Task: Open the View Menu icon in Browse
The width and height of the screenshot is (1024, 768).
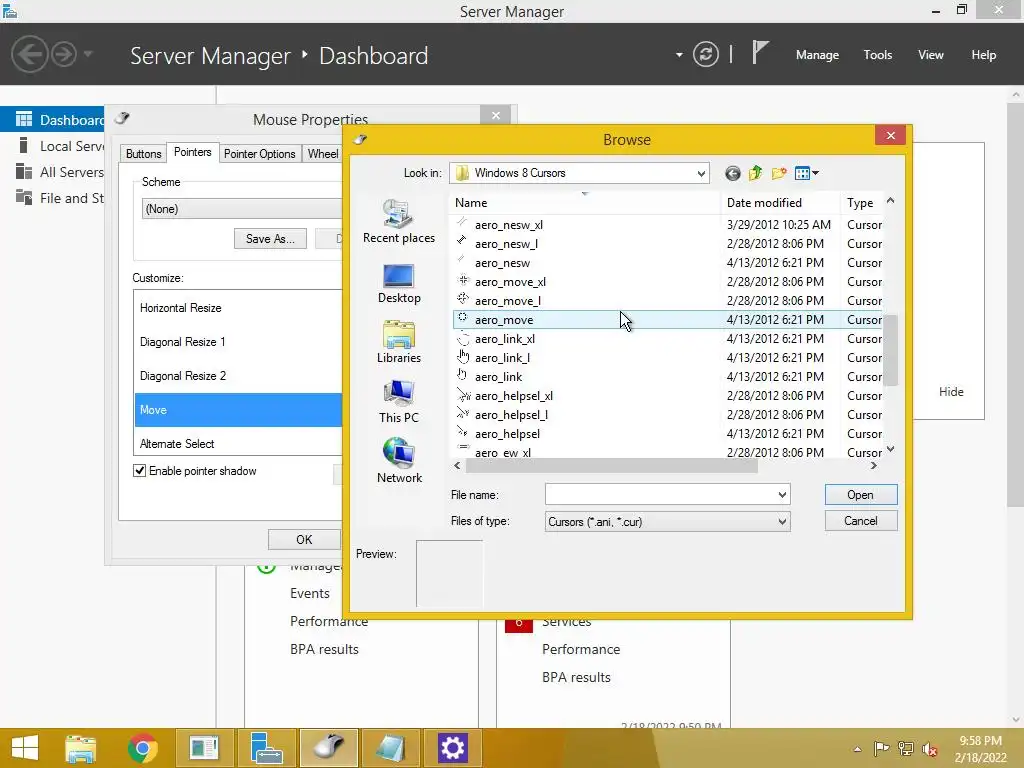Action: point(807,173)
